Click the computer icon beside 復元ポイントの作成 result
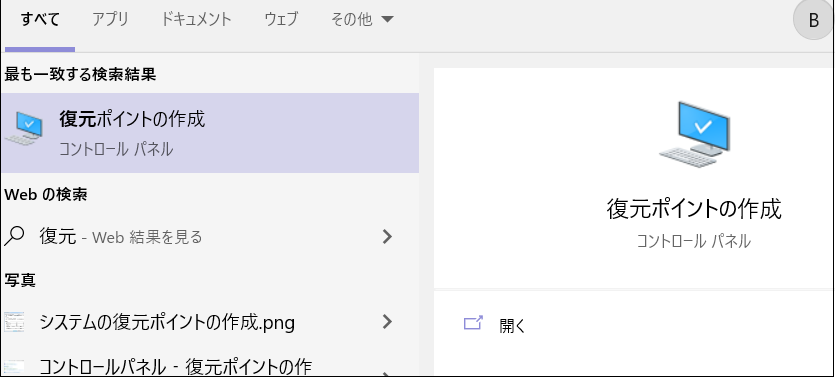 click(23, 128)
